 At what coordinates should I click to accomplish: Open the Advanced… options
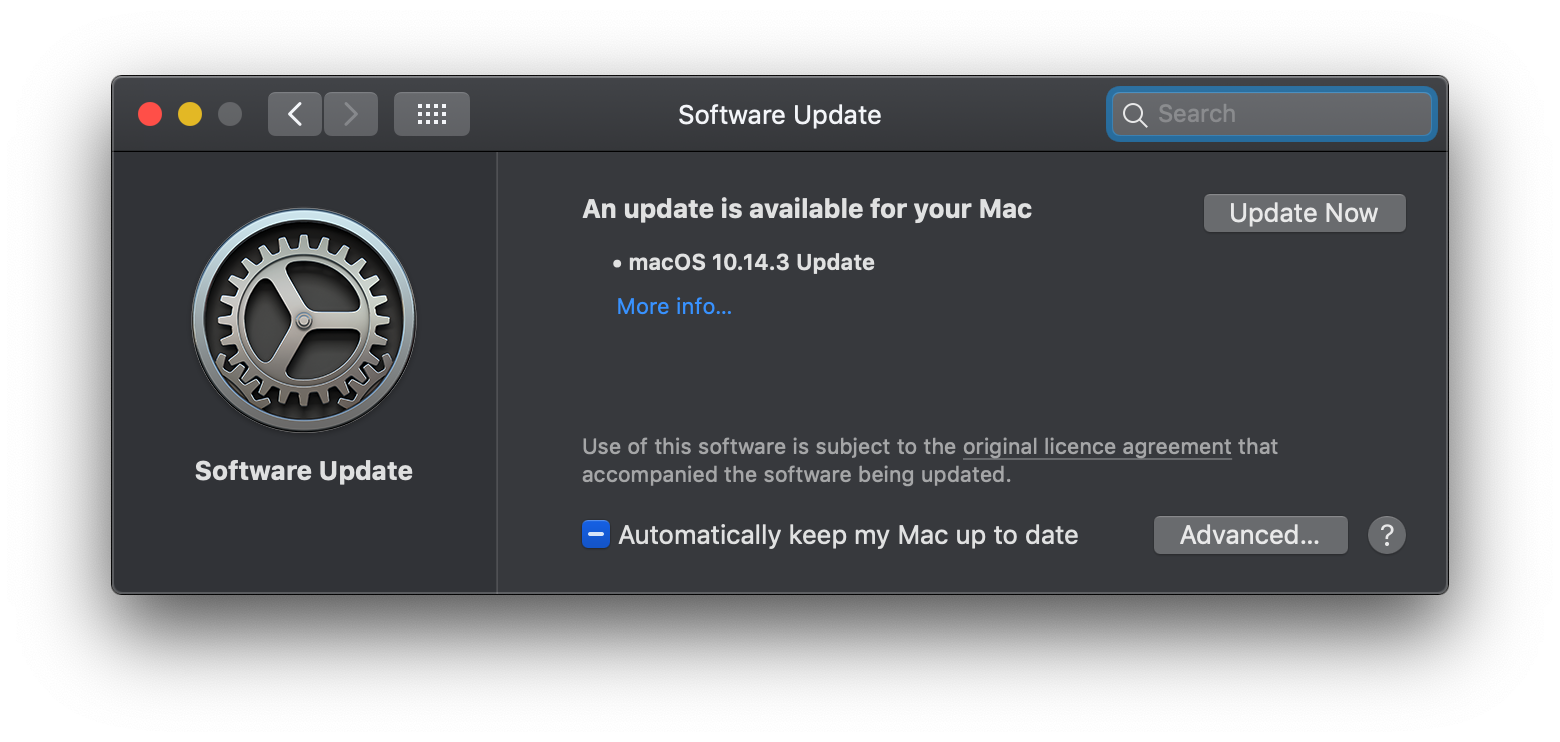point(1250,535)
